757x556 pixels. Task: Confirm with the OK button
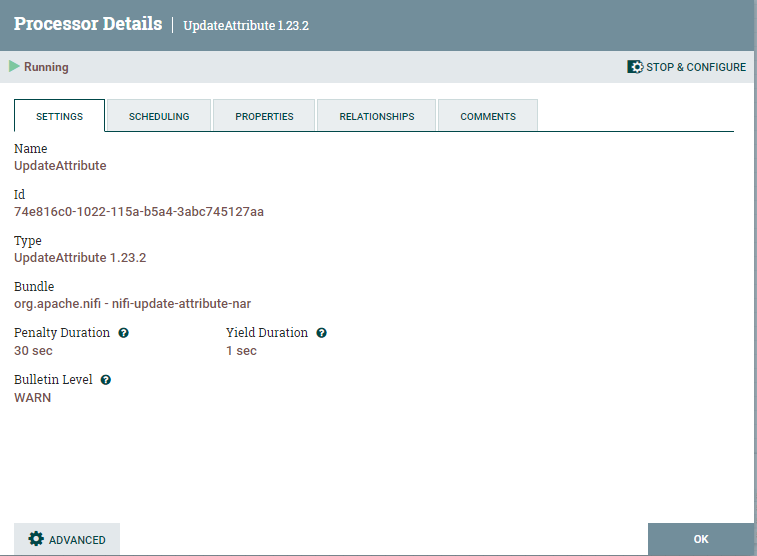coord(701,539)
